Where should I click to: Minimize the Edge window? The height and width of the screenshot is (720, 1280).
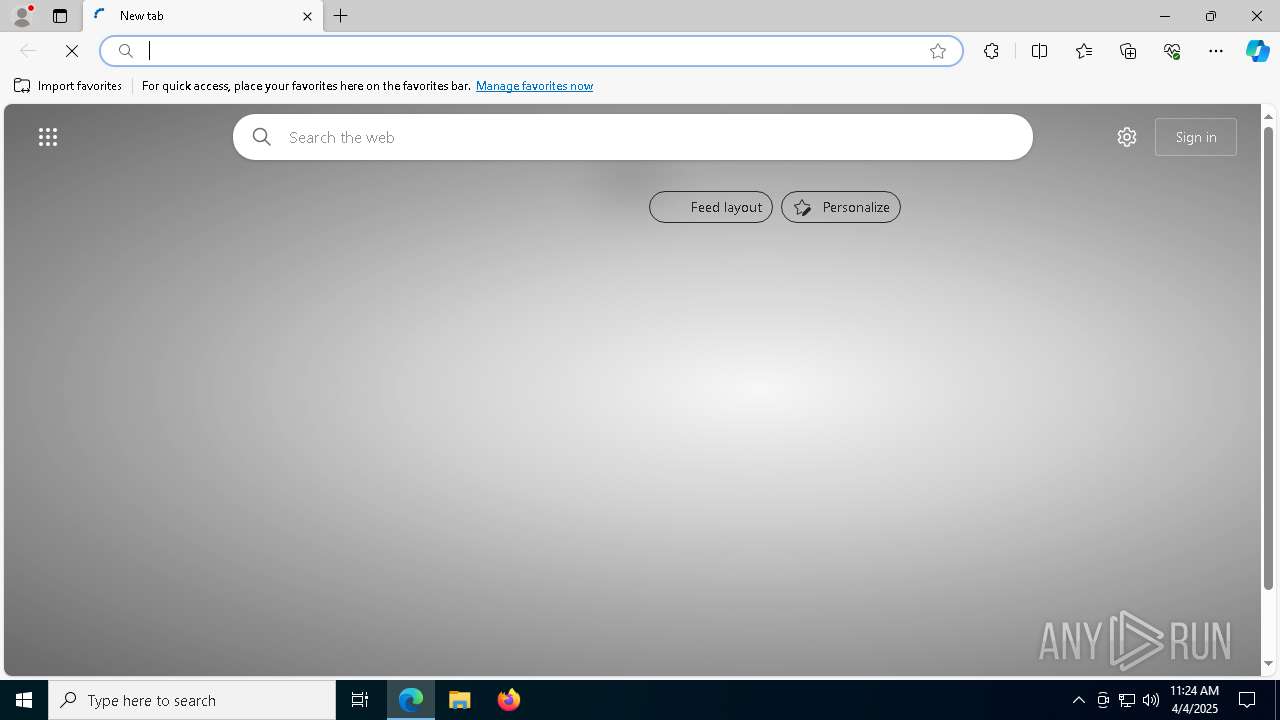pos(1165,16)
